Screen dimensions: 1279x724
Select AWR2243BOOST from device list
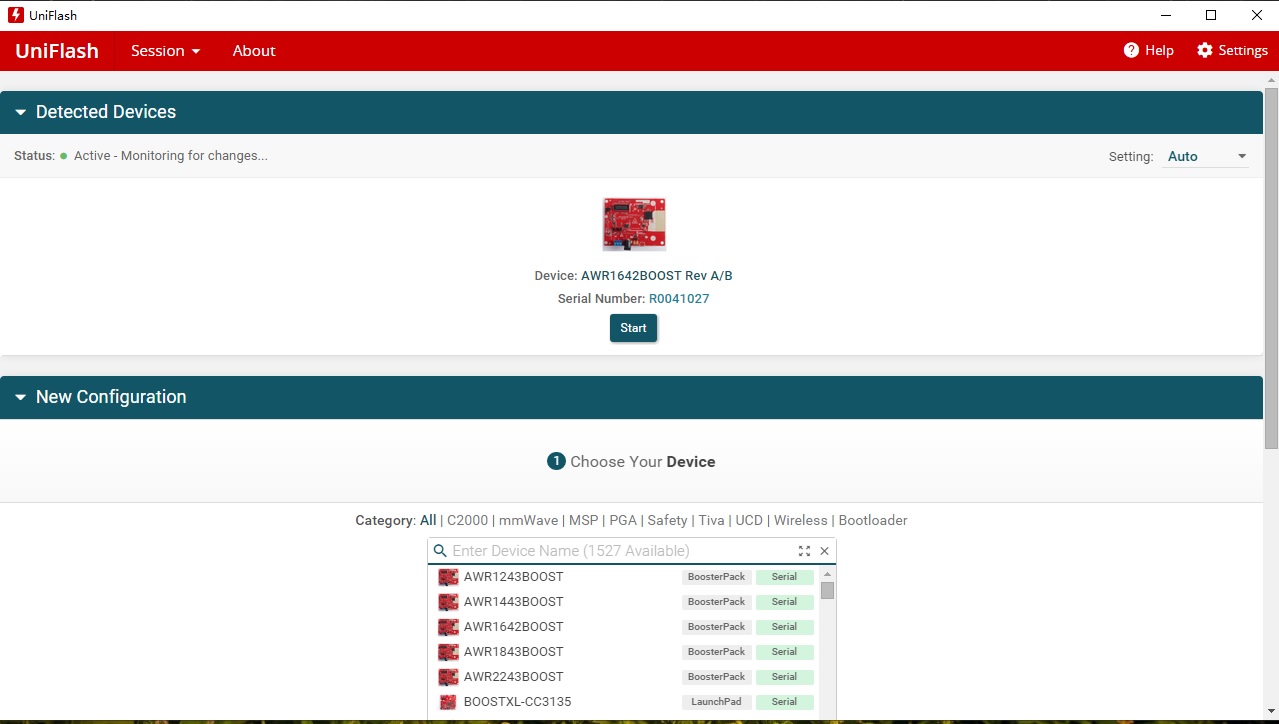click(514, 677)
